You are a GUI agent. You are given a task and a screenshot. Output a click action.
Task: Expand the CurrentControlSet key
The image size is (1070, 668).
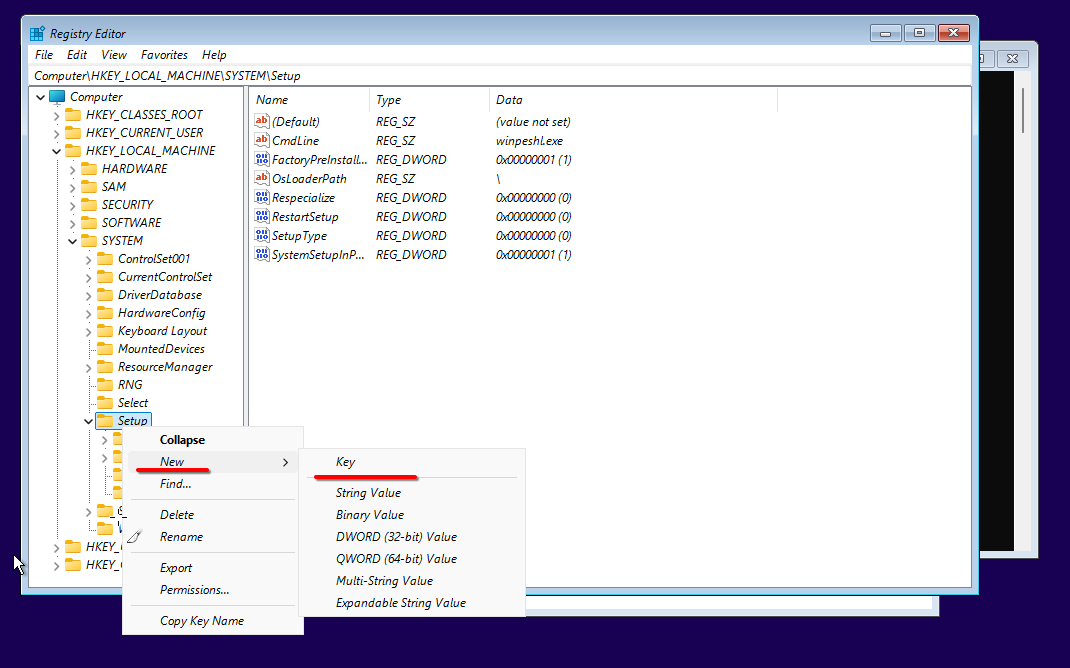[89, 277]
